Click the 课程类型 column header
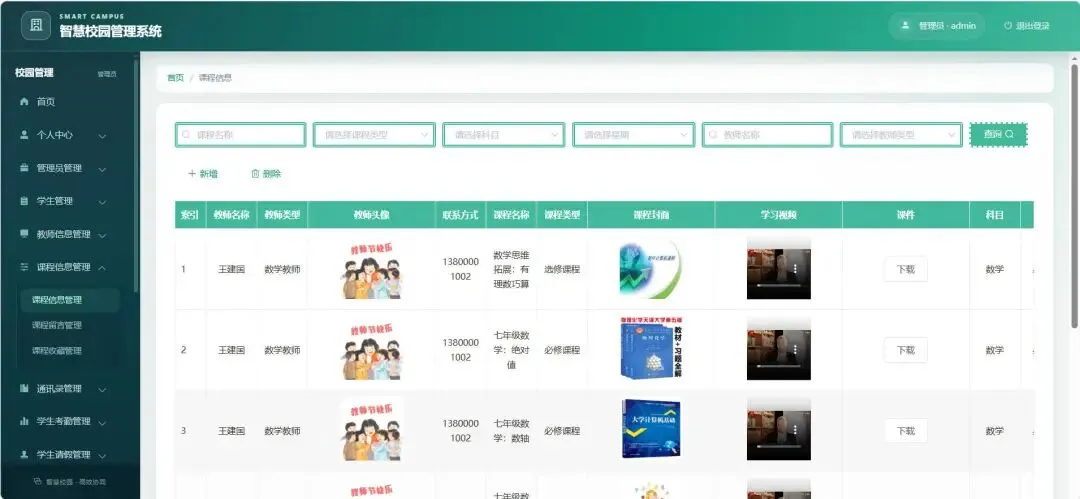This screenshot has height=499, width=1080. [562, 214]
